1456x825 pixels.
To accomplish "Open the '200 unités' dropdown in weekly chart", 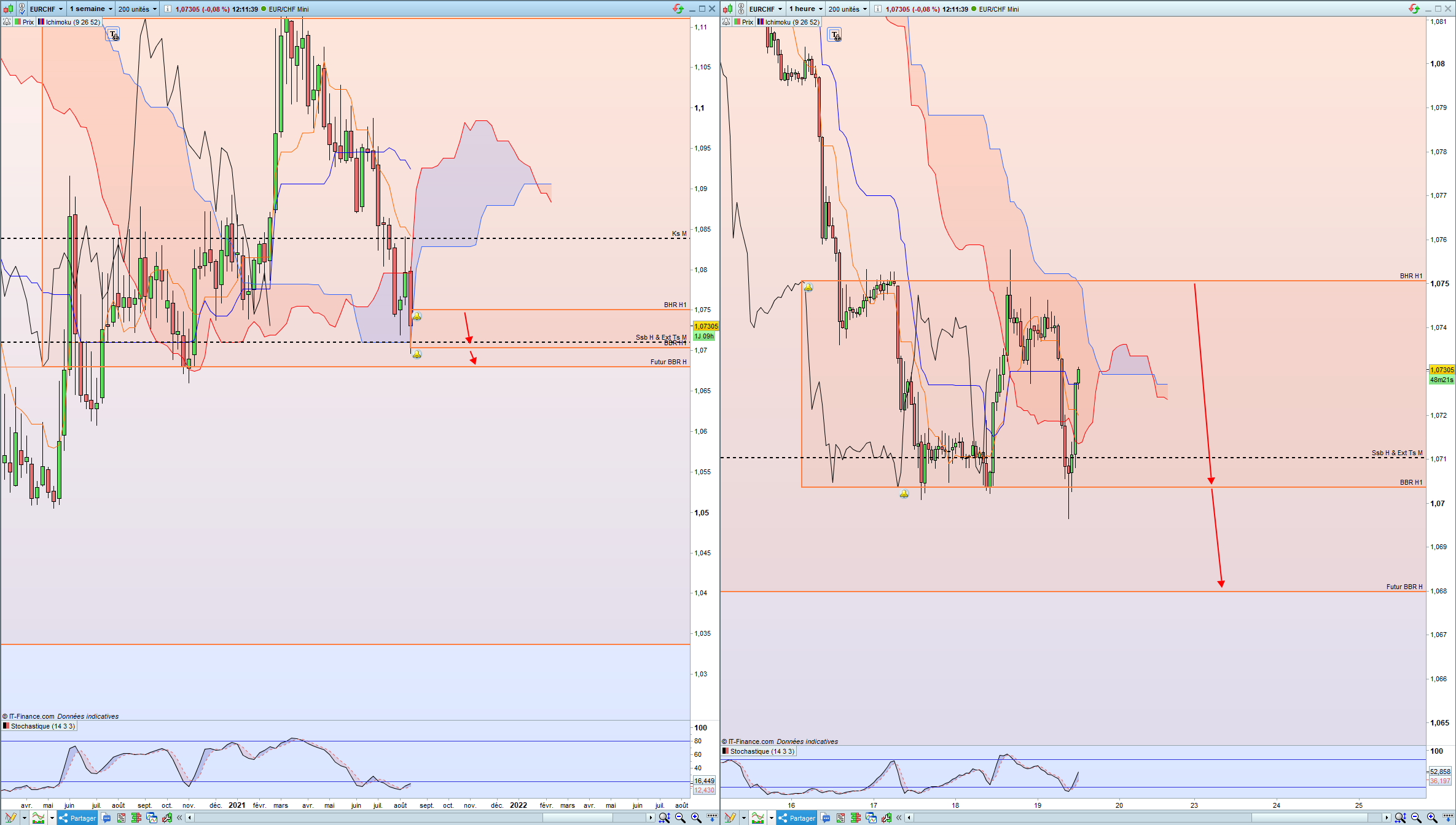I will click(x=138, y=9).
